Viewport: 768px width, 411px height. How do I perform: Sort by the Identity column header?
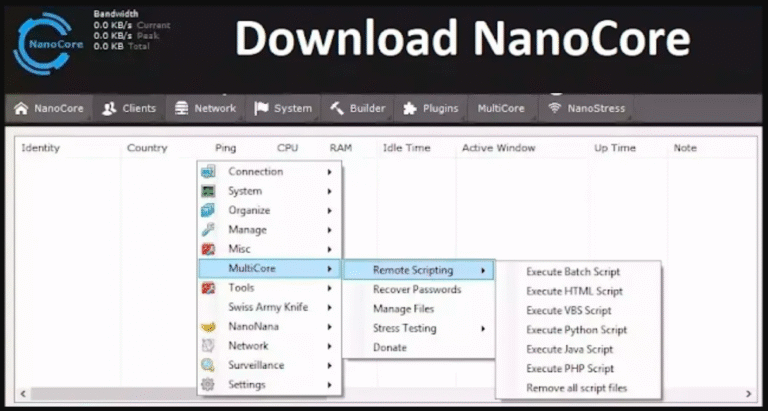click(41, 148)
